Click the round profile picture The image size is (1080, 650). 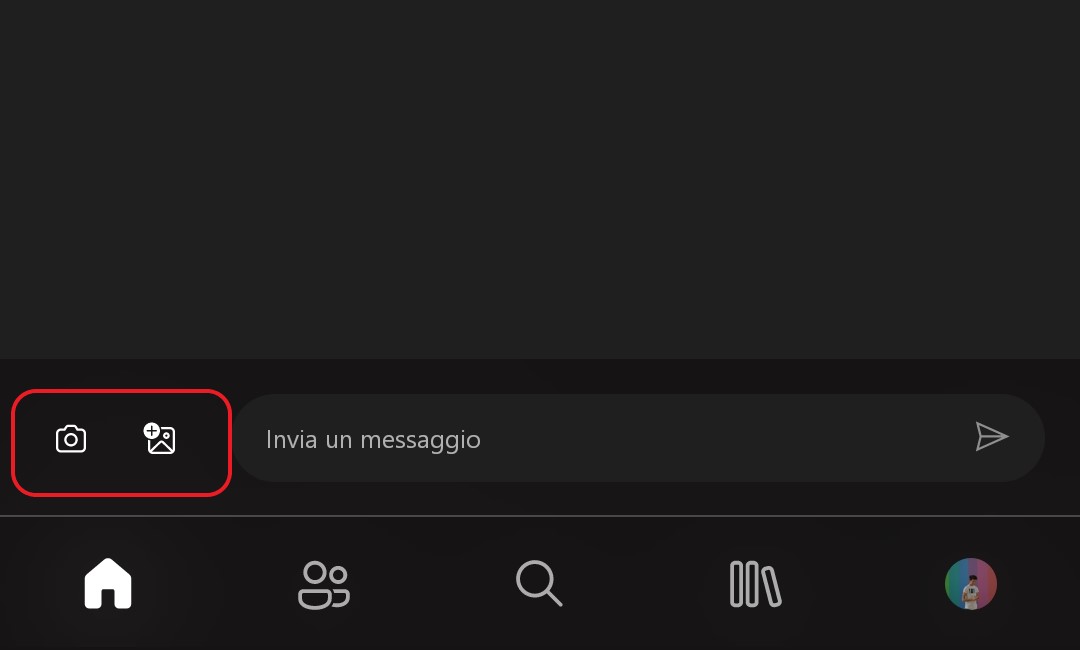click(x=970, y=584)
